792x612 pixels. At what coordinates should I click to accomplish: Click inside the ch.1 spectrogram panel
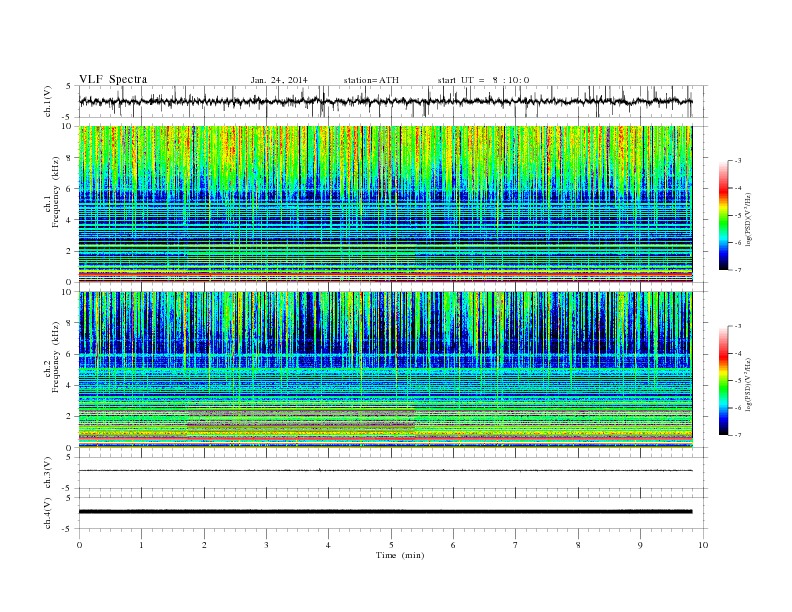coord(385,204)
